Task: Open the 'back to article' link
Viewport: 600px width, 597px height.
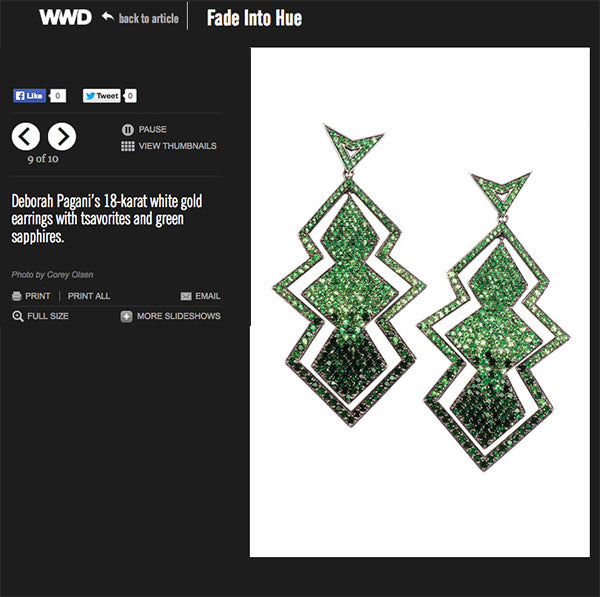Action: point(148,18)
